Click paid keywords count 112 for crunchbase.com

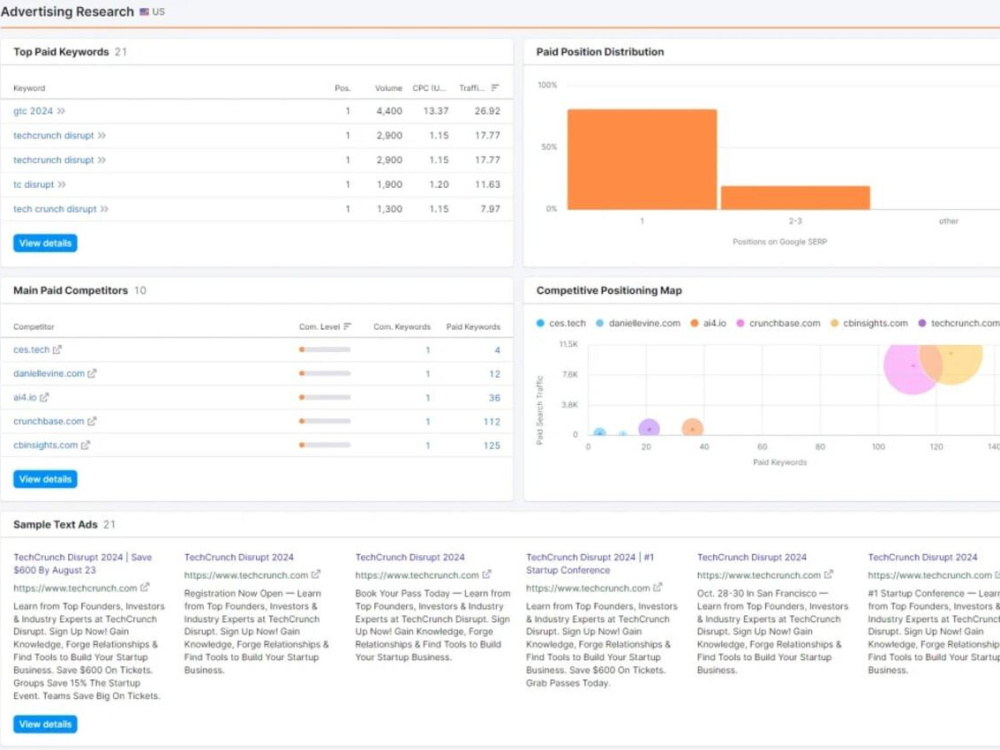[492, 422]
